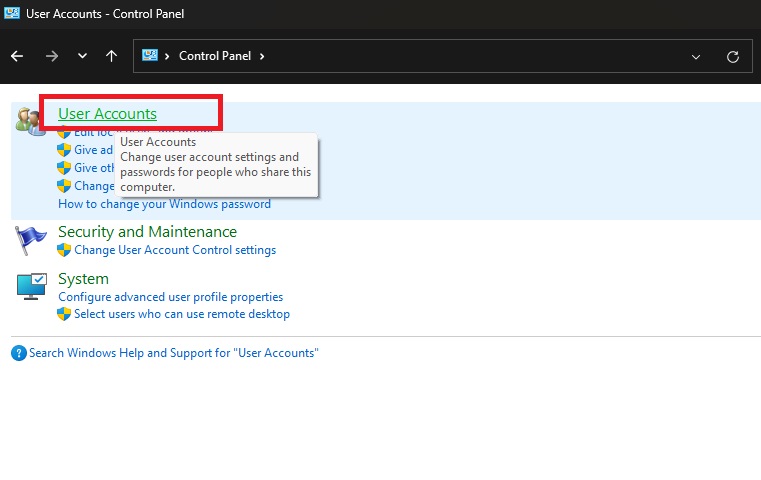761x480 pixels.
Task: Open How to change your Windows password
Action: click(x=165, y=204)
